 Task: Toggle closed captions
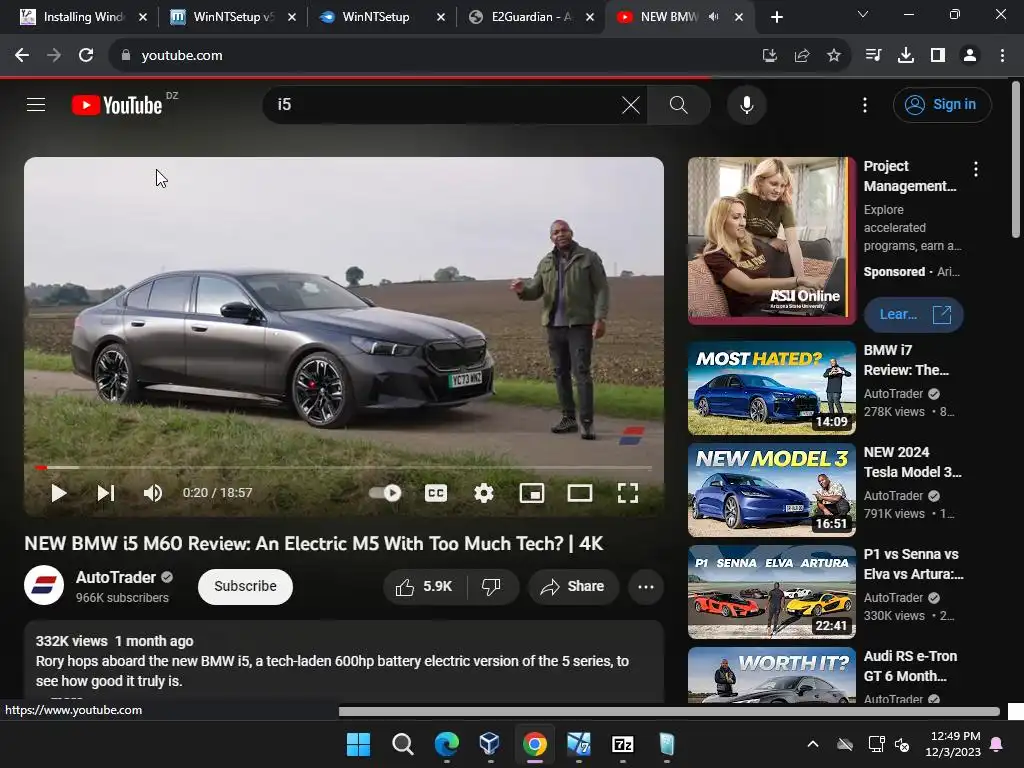(436, 493)
